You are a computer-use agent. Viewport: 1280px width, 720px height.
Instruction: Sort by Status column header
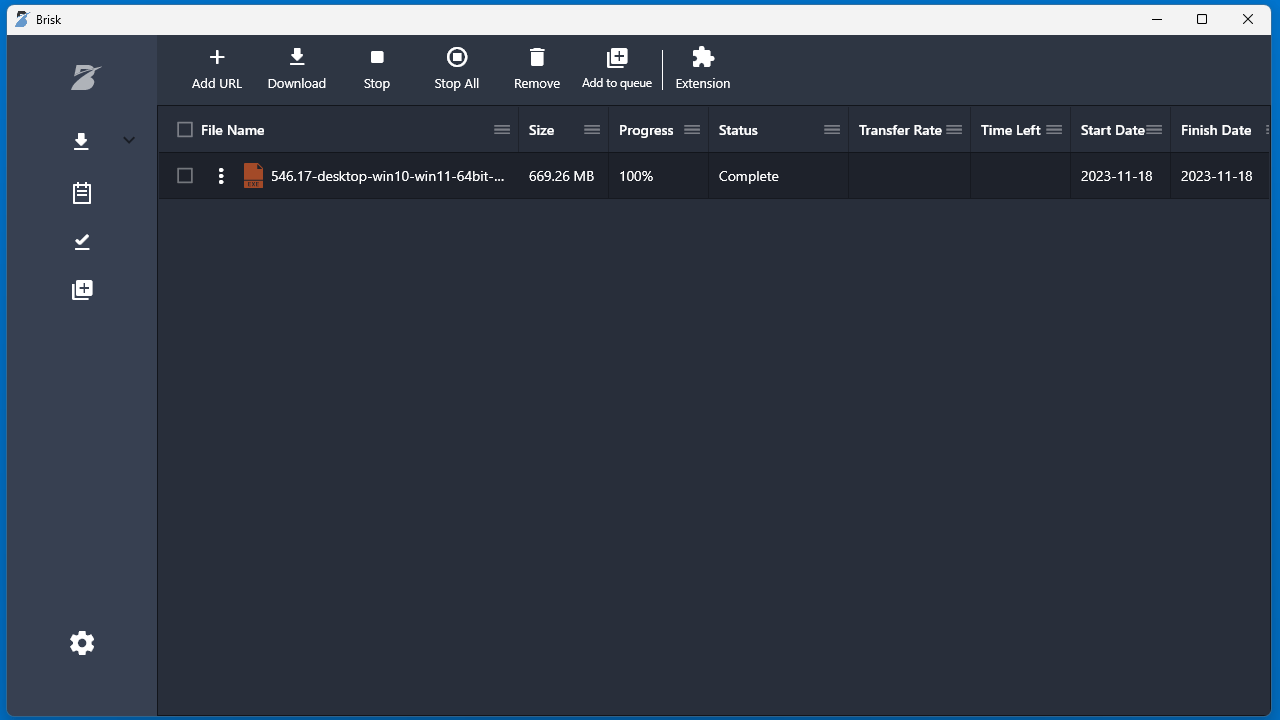coord(738,130)
